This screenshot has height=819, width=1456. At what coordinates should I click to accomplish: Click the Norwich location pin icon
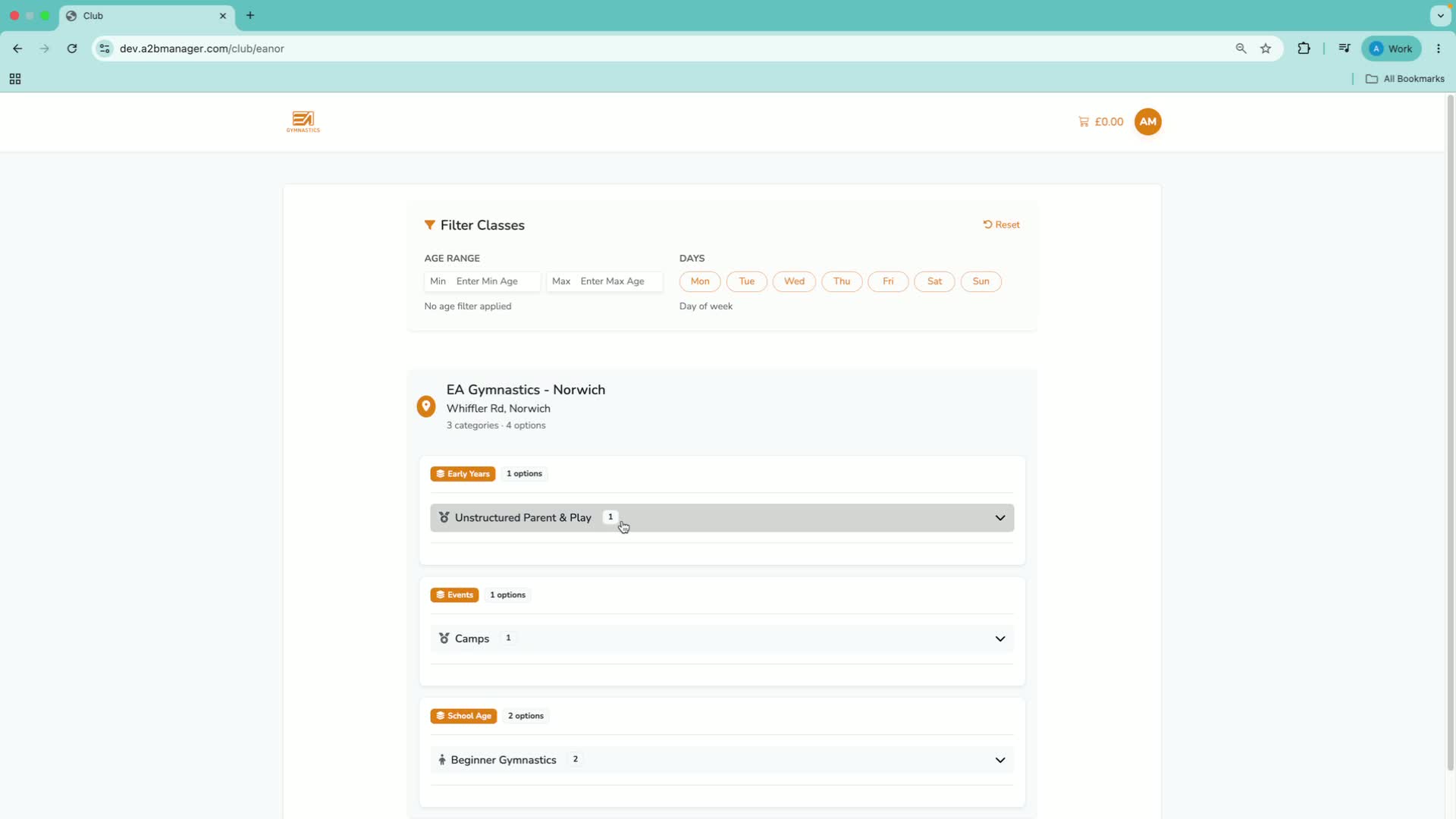tap(426, 406)
